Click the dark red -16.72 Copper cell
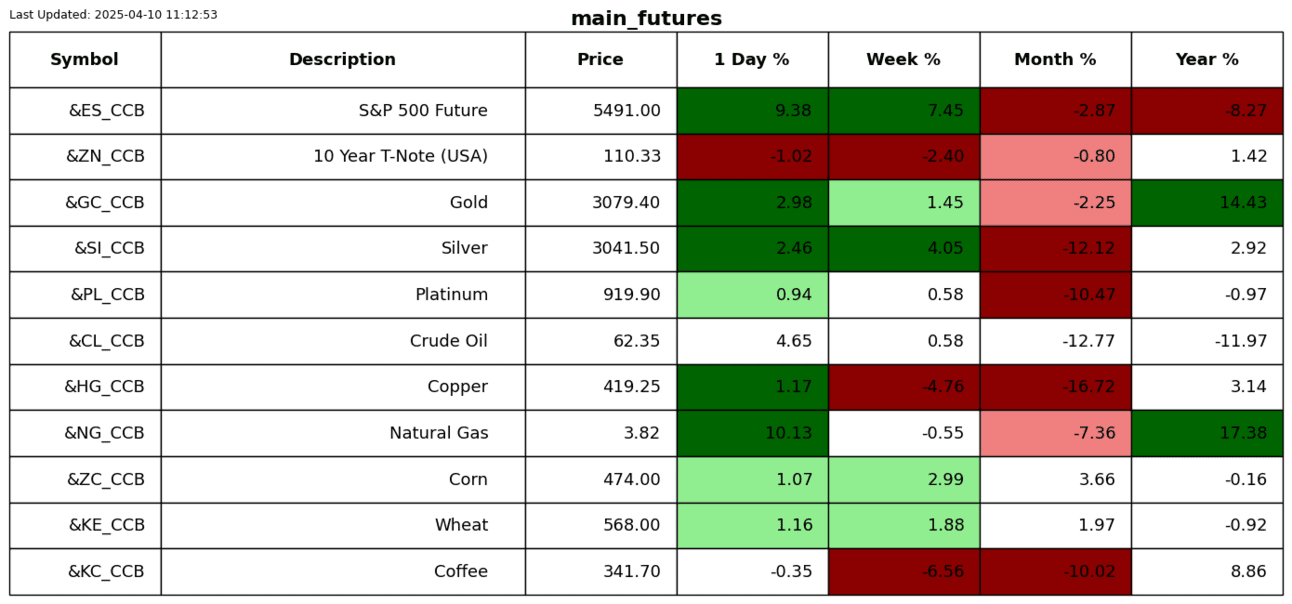The width and height of the screenshot is (1292, 604). (x=1055, y=387)
